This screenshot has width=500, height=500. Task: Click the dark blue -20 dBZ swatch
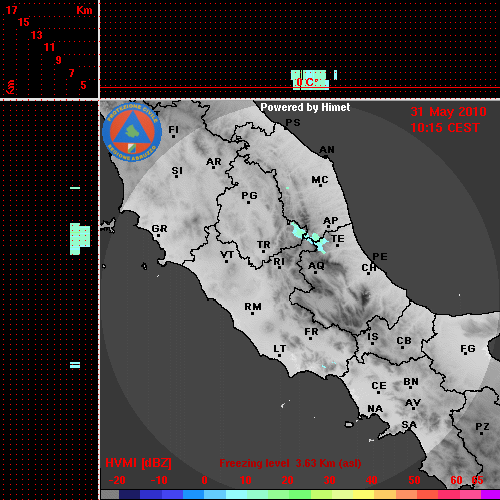pos(130,494)
